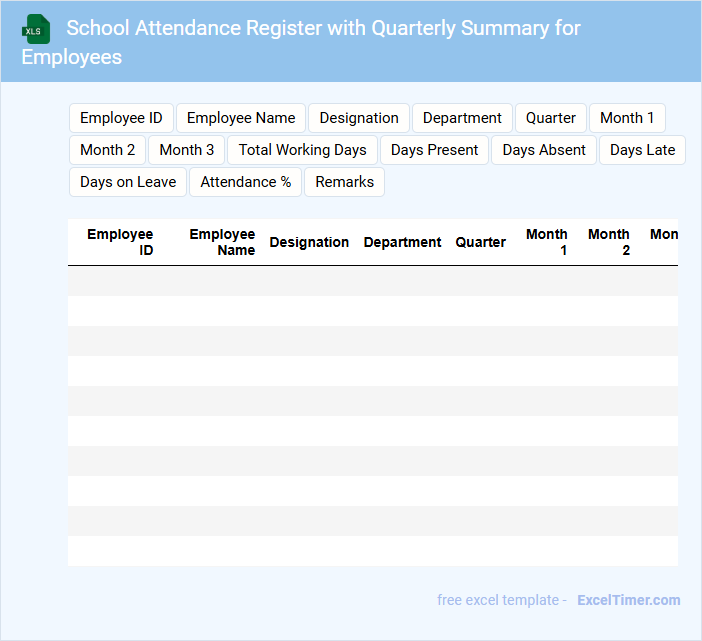Click the Quarter column header
702x641 pixels.
pos(480,242)
